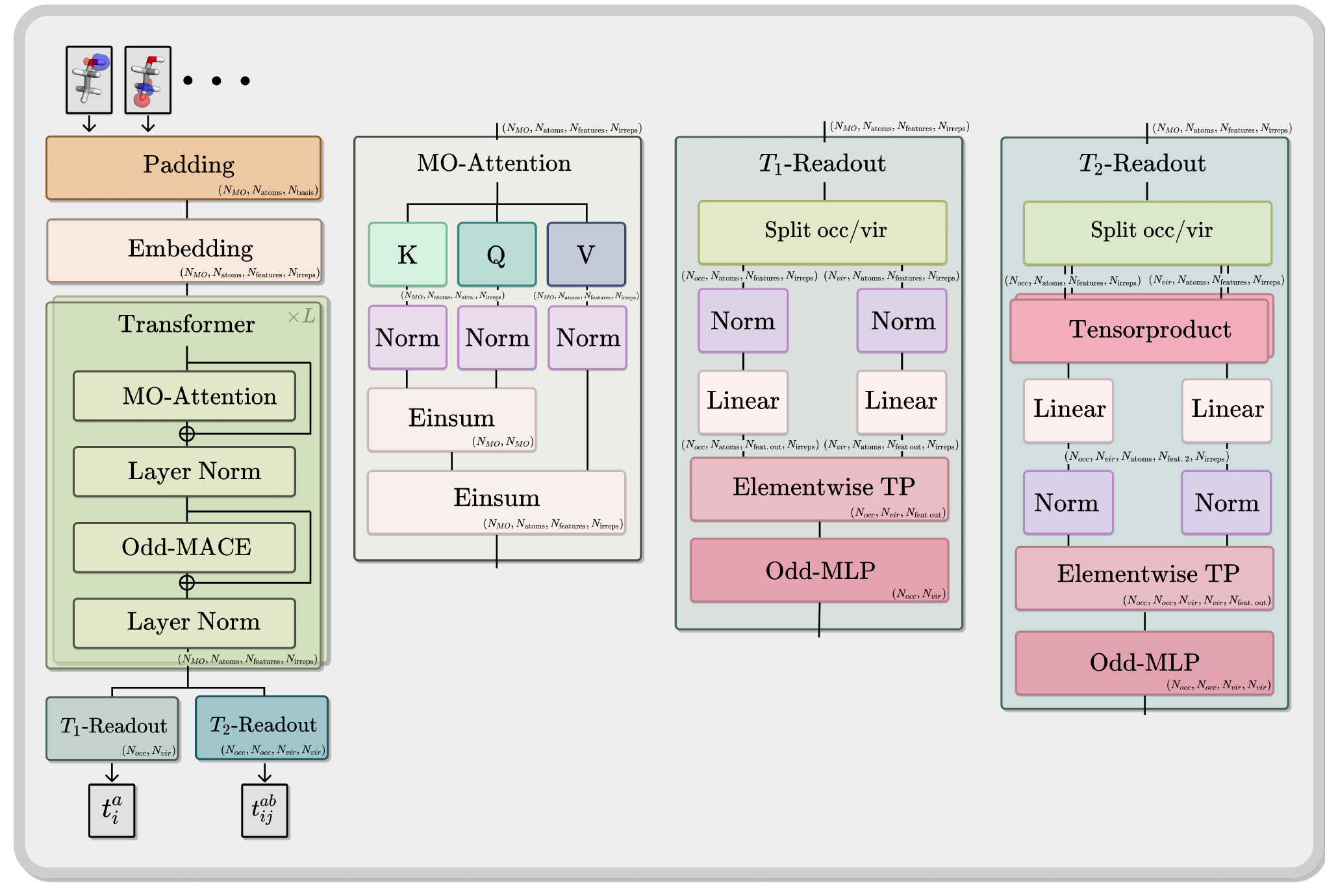Select the Layer Norm block below Odd-MACE
1325x896 pixels.
point(184,623)
